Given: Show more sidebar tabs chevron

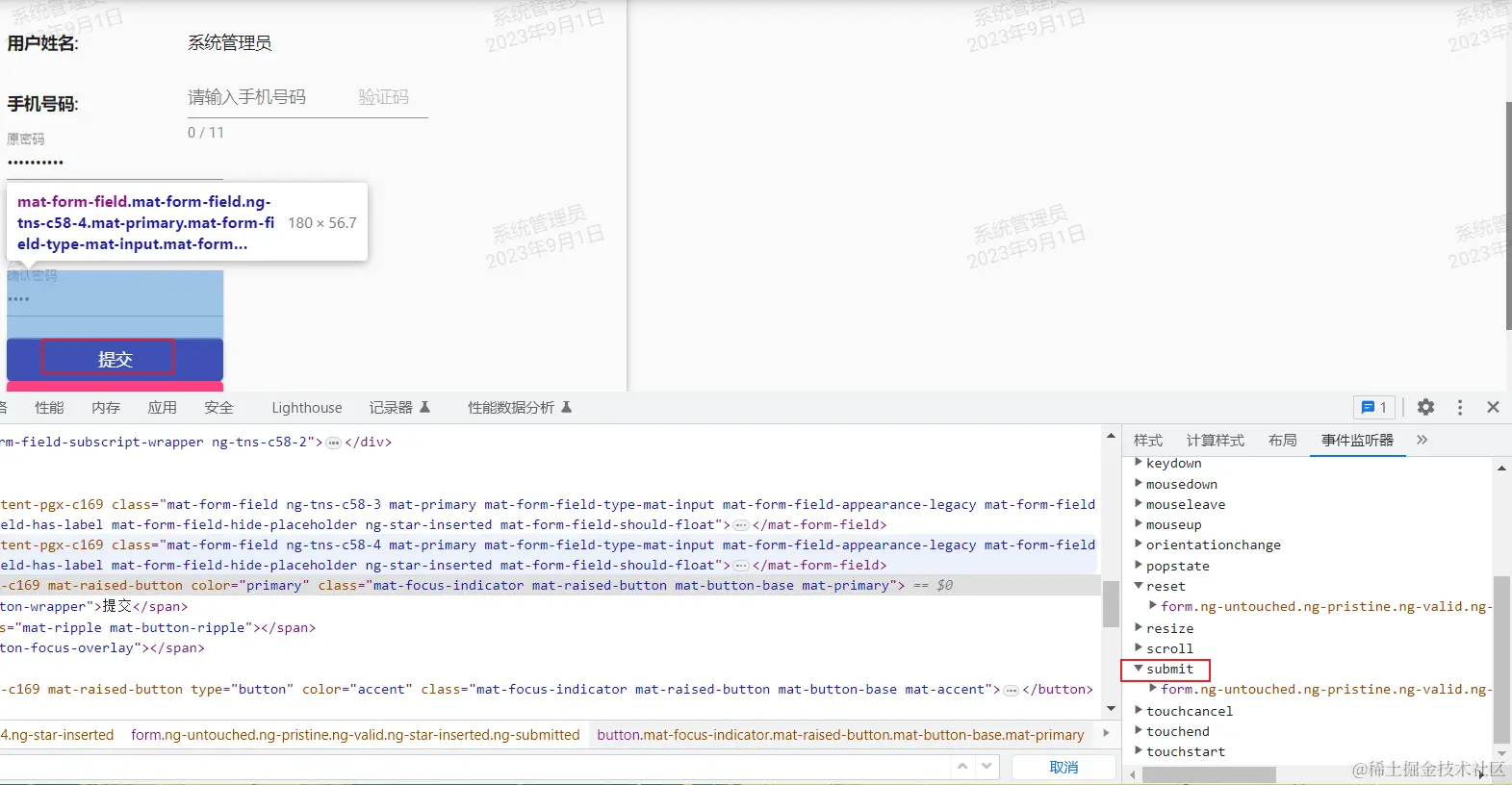Looking at the screenshot, I should click(1422, 440).
